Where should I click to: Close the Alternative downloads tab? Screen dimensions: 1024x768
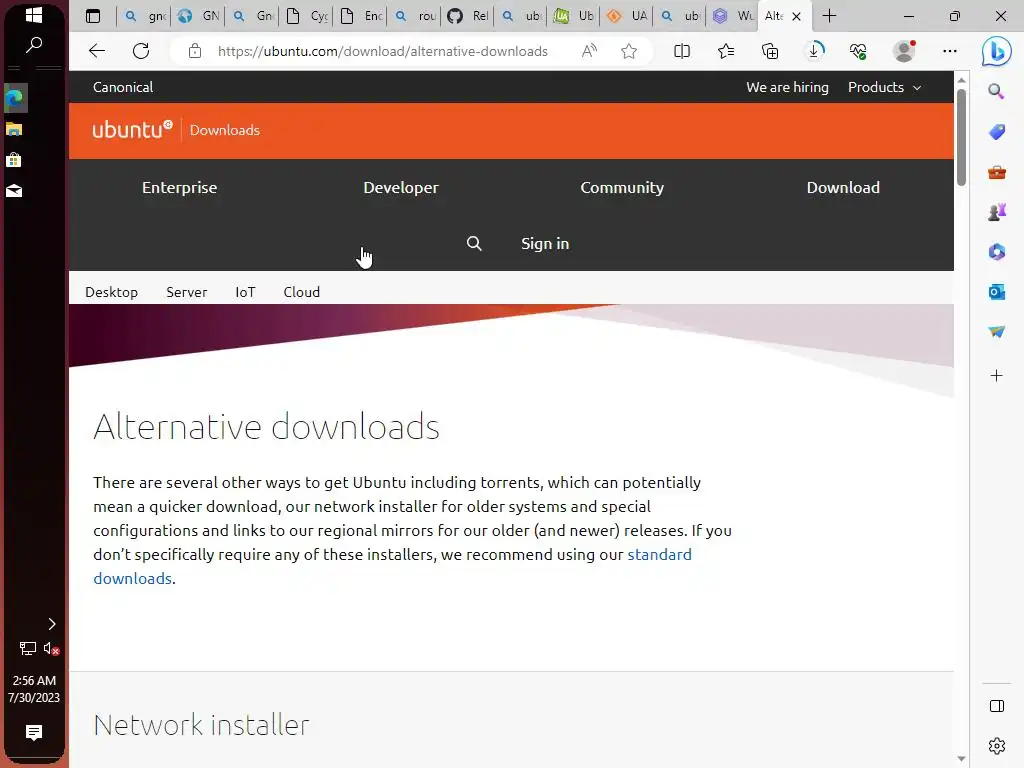(796, 16)
